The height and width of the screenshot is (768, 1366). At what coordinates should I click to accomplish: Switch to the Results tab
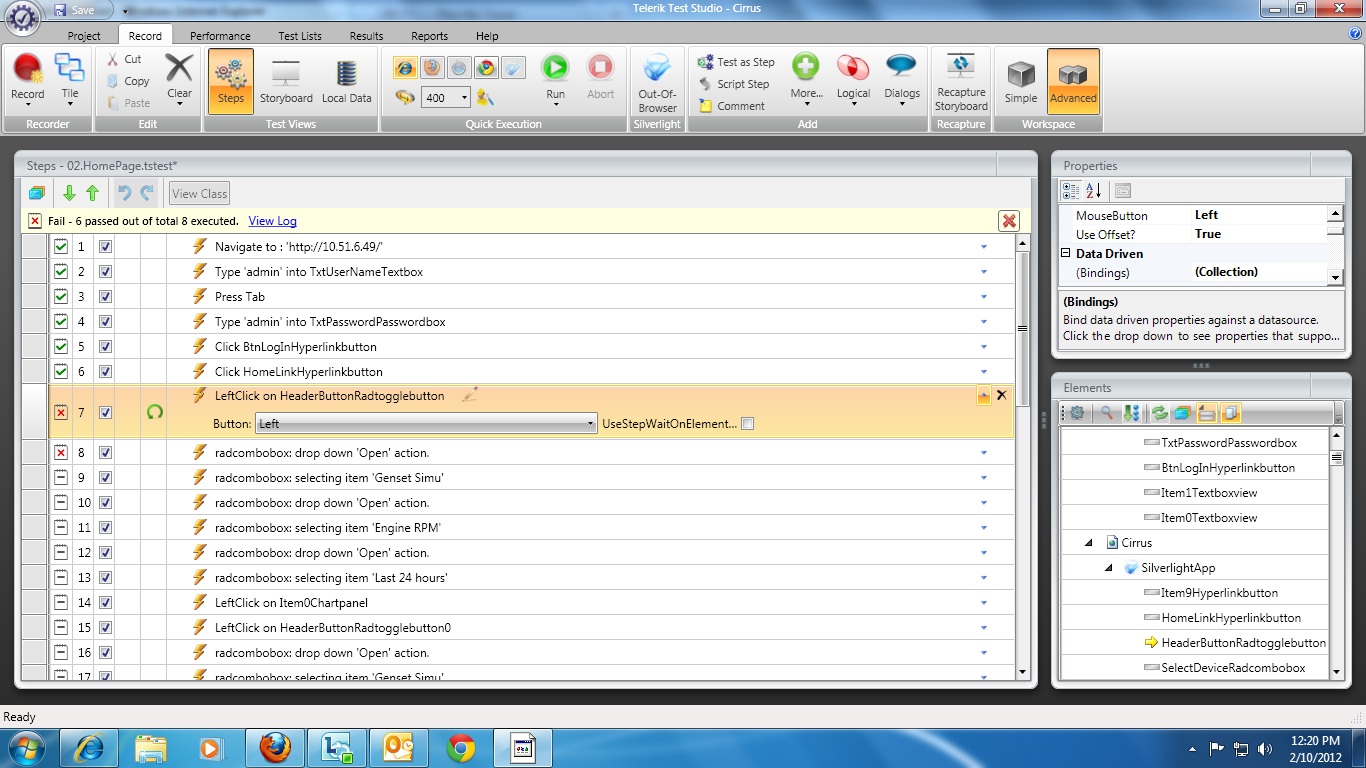pyautogui.click(x=366, y=36)
